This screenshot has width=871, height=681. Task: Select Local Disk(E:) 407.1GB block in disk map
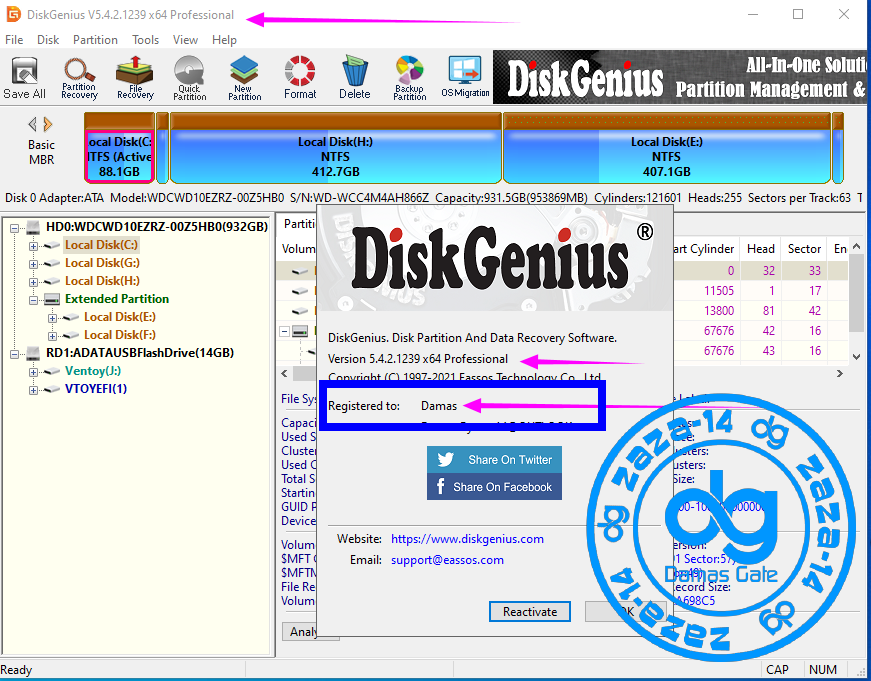[x=667, y=148]
